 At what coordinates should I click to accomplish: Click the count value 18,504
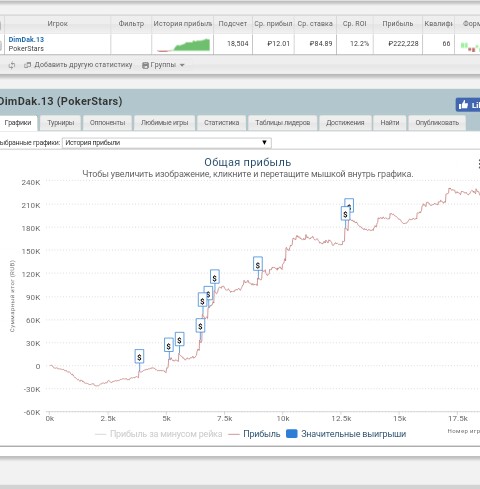point(238,44)
